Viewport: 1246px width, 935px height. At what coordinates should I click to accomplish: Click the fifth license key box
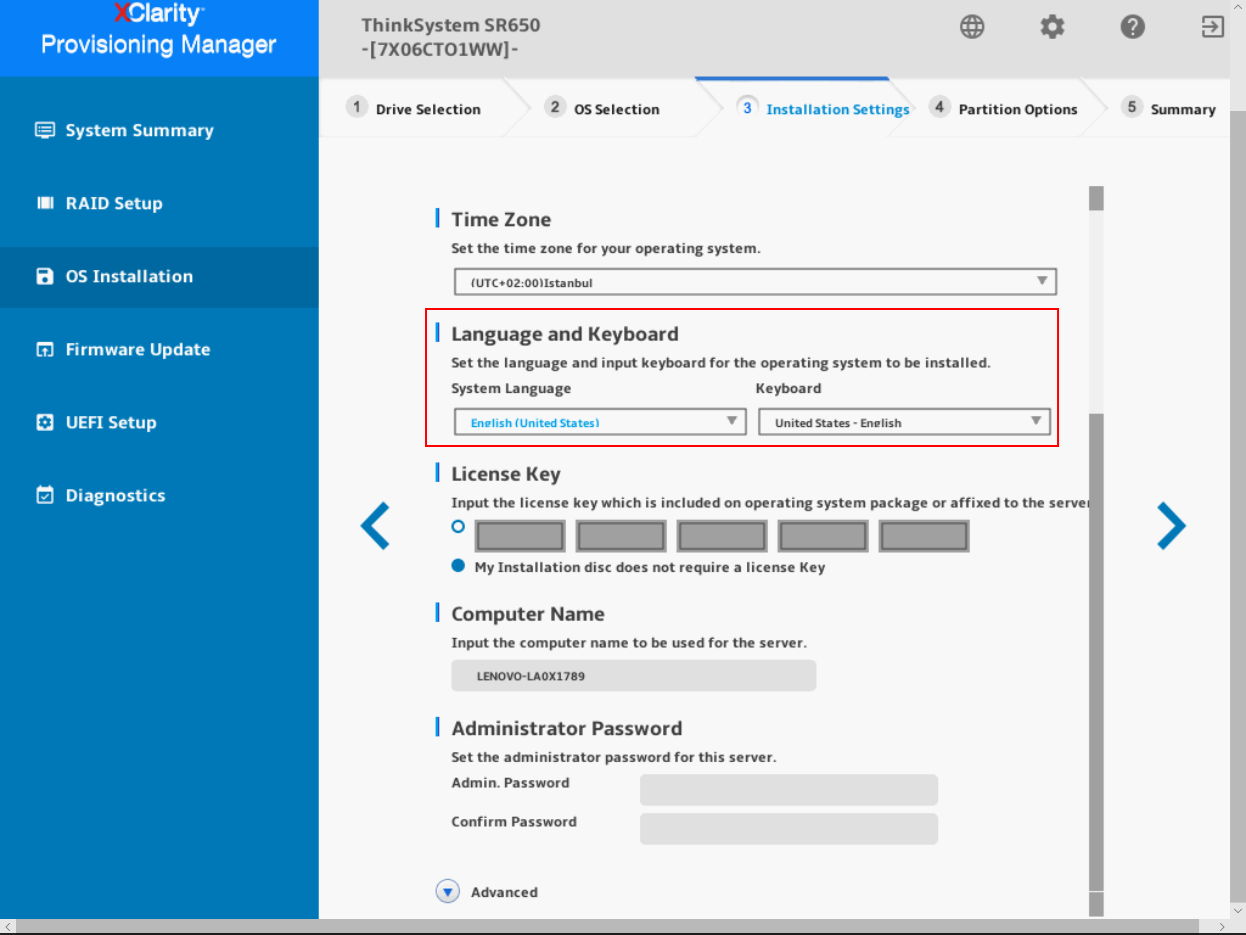pyautogui.click(x=924, y=536)
